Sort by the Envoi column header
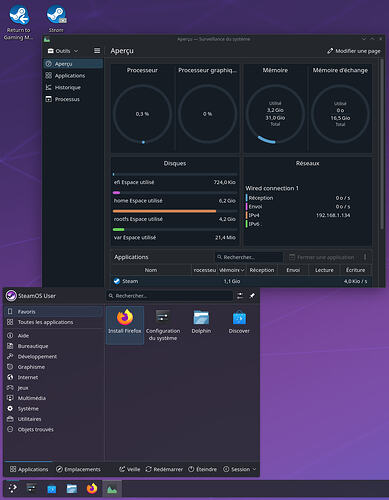This screenshot has height=500, width=389. (293, 270)
